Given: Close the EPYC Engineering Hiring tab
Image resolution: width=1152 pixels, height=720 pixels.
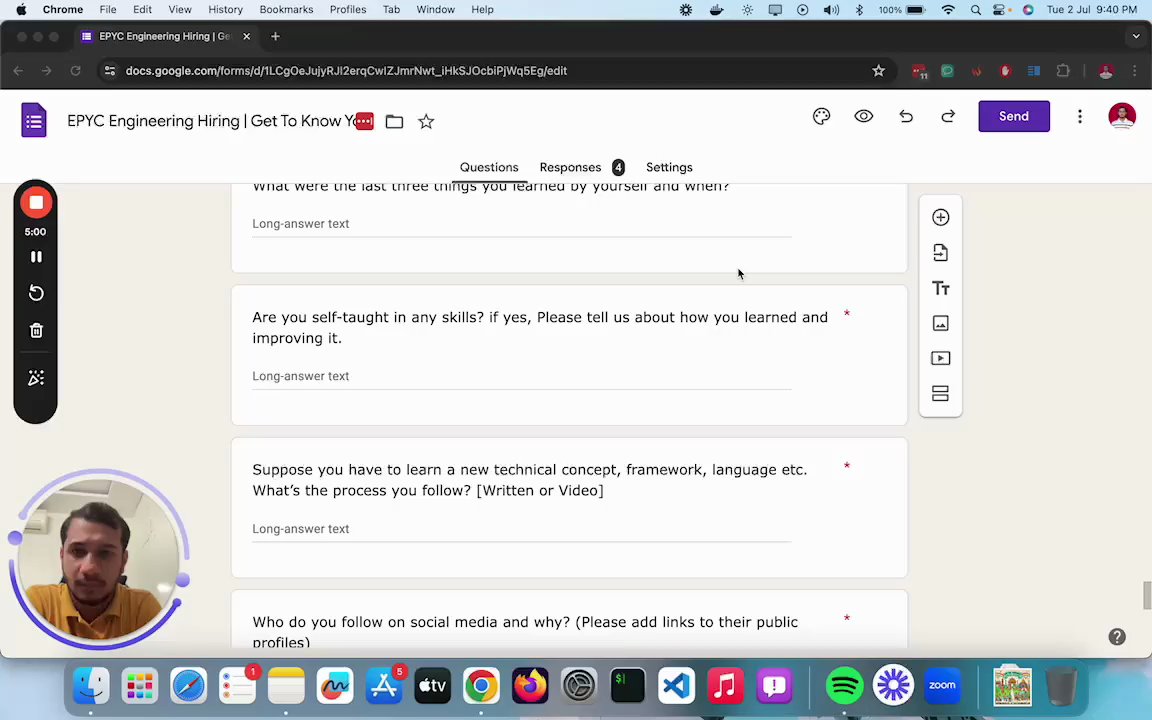Looking at the screenshot, I should 246,36.
